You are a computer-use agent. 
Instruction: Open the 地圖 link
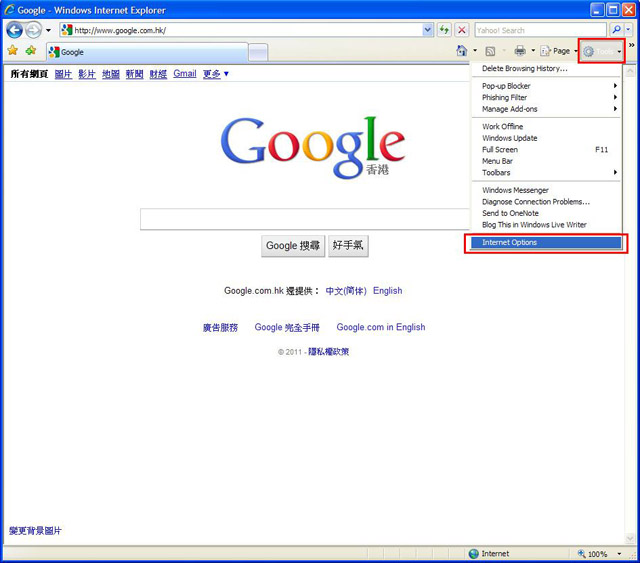pyautogui.click(x=111, y=74)
